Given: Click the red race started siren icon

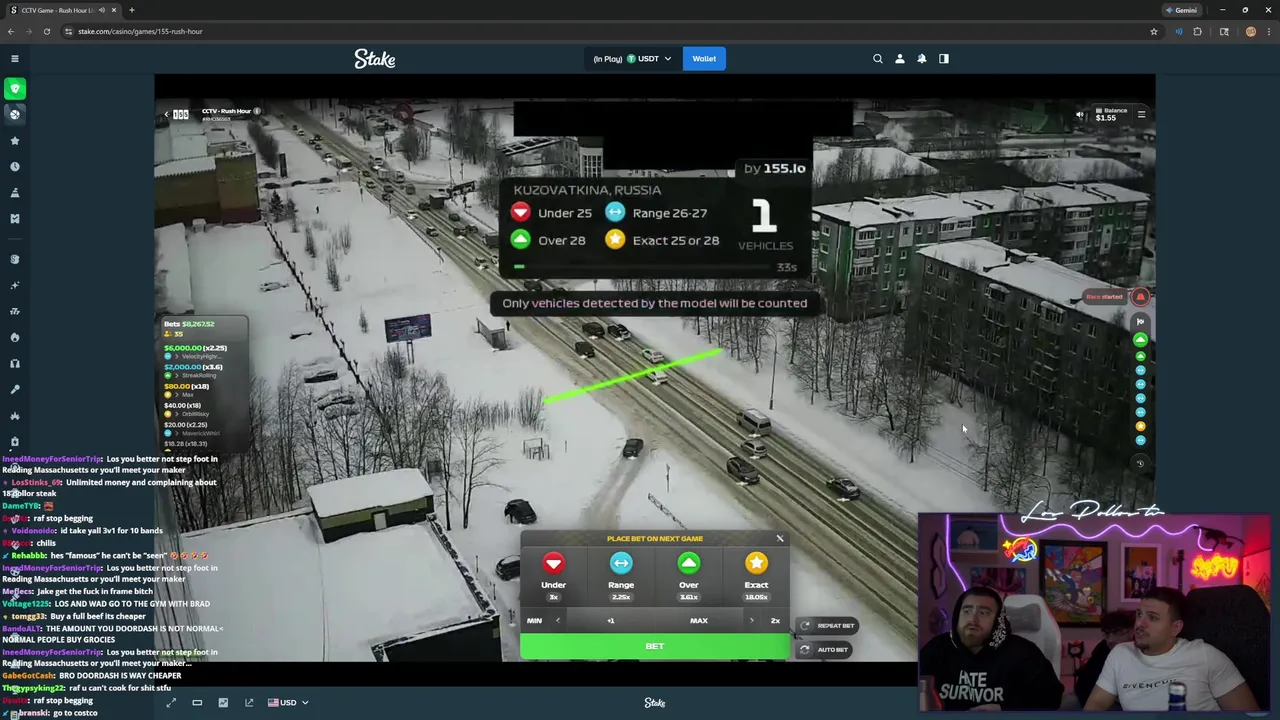Looking at the screenshot, I should pyautogui.click(x=1140, y=297).
